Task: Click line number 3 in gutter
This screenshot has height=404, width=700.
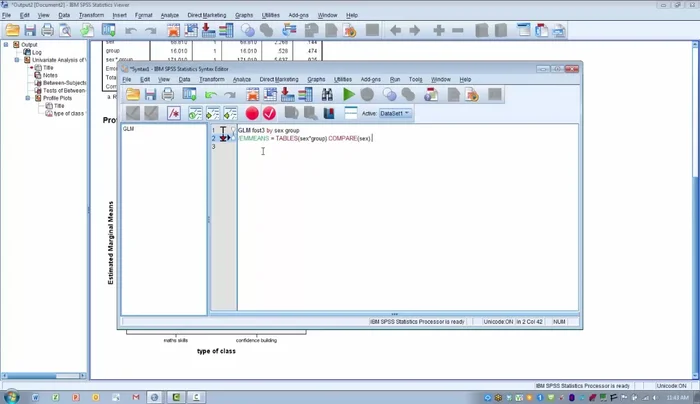Action: [213, 146]
